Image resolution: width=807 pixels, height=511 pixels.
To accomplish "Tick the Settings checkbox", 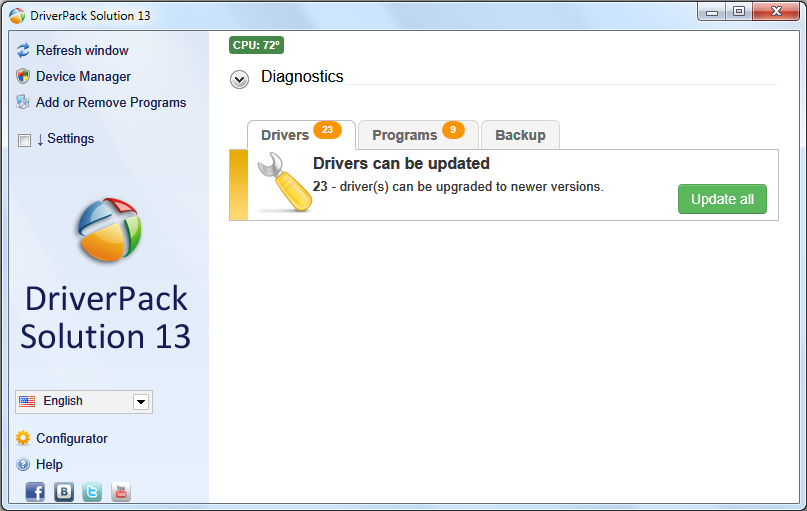I will tap(24, 140).
